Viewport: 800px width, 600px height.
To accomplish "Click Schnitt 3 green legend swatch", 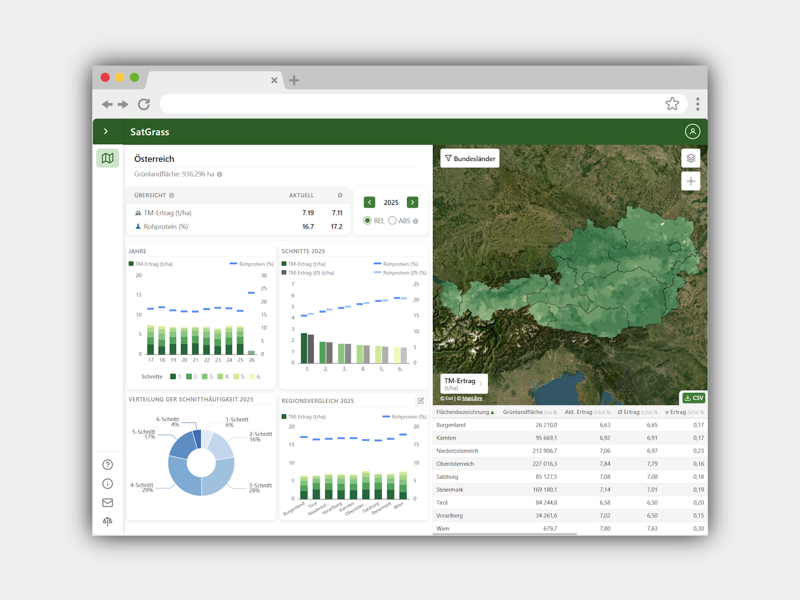I will pyautogui.click(x=205, y=377).
